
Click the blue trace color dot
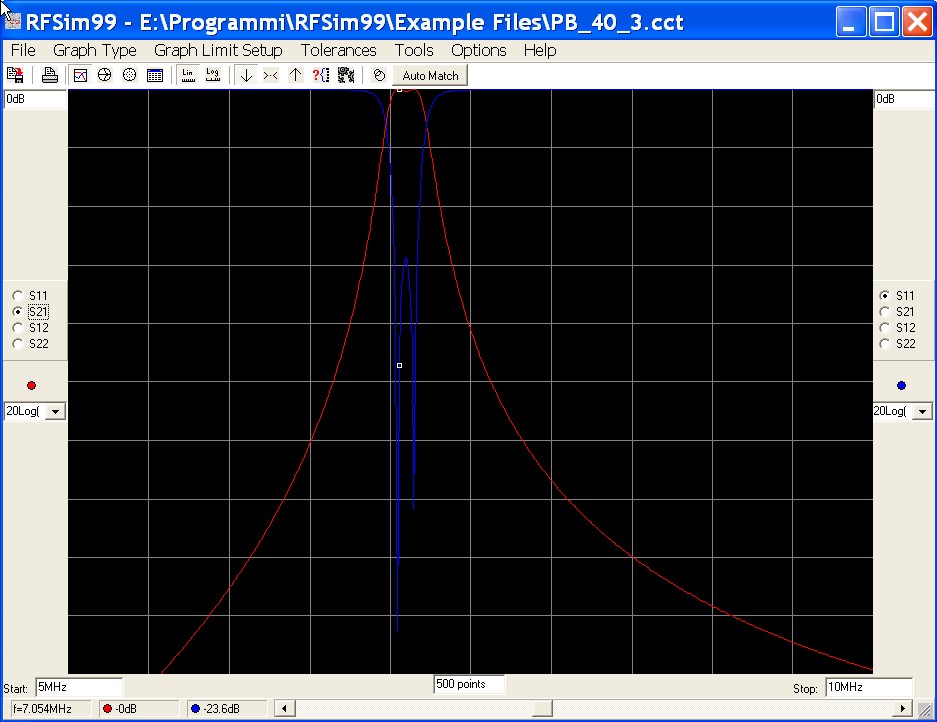pyautogui.click(x=901, y=386)
